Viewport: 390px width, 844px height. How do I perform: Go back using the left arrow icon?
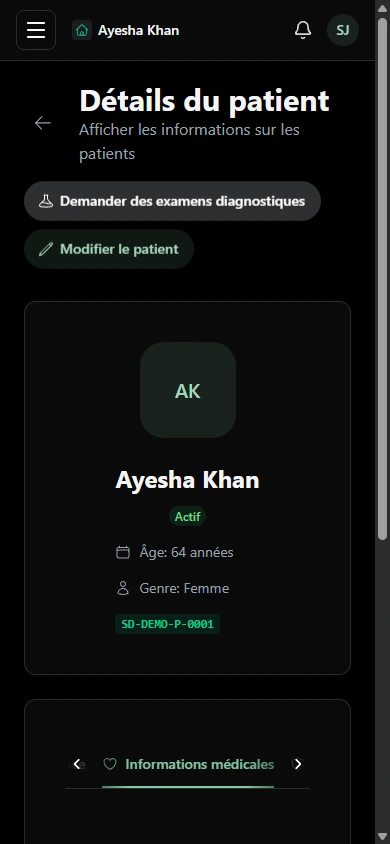coord(43,123)
